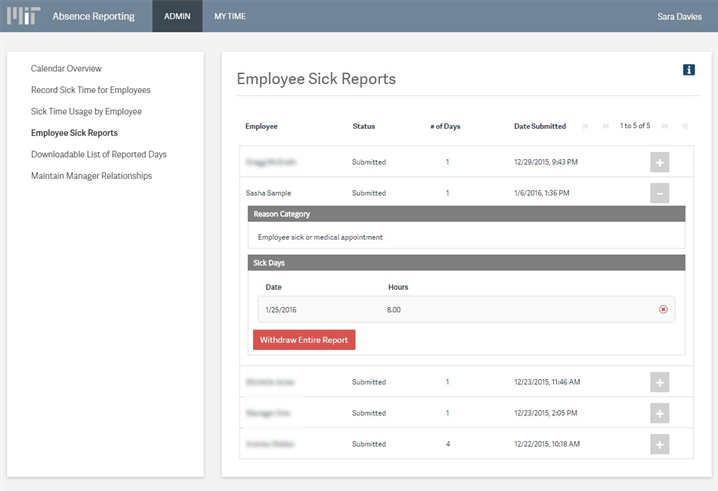Click the Sara Davies user name
This screenshot has height=491, width=718.
point(679,16)
